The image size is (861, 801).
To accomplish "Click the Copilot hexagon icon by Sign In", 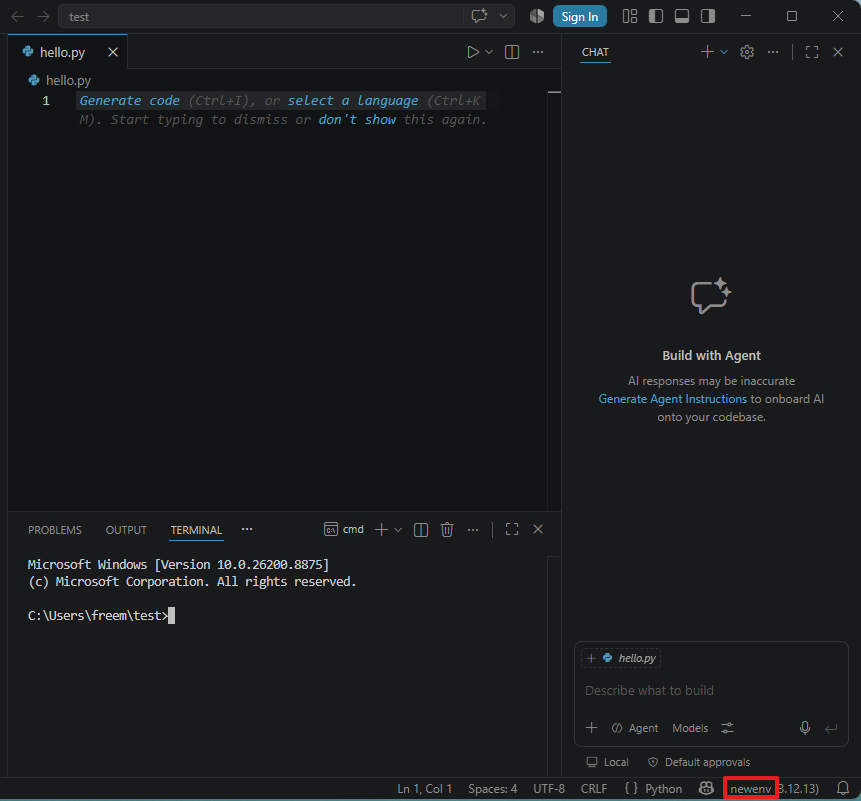I will 536,16.
